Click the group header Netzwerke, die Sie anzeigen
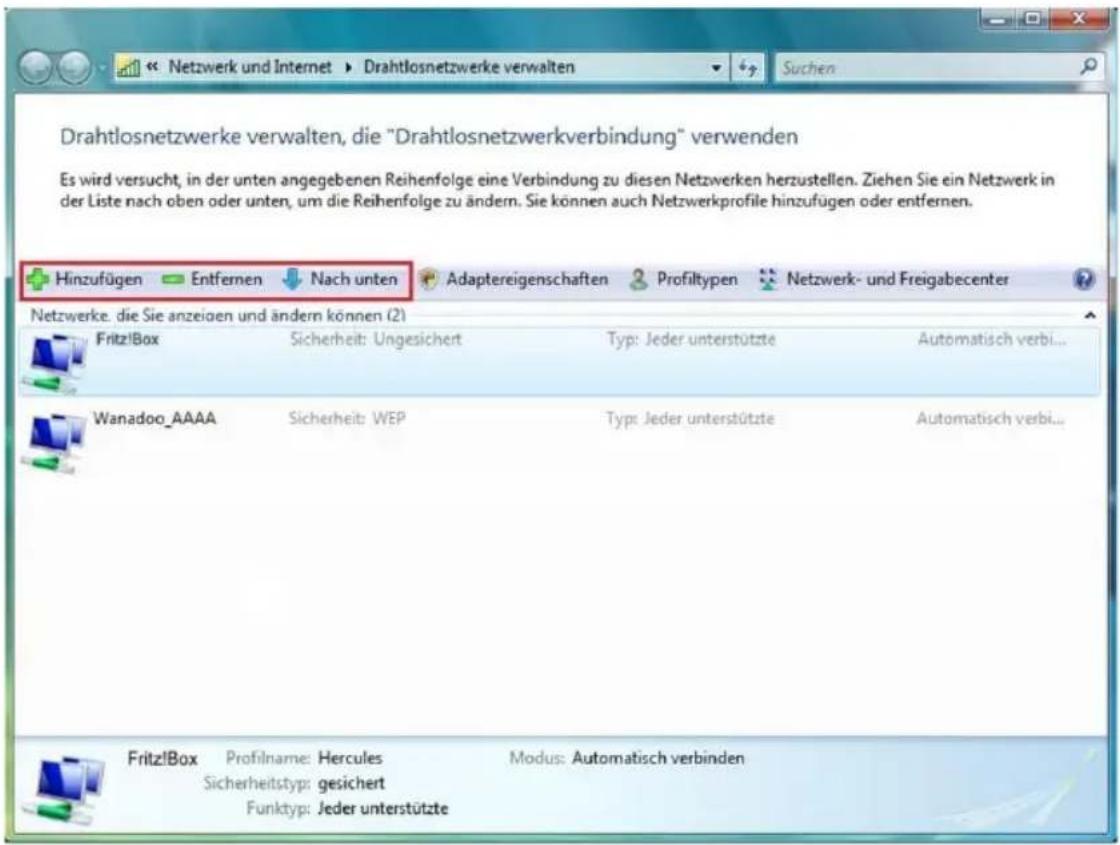Image resolution: width=1120 pixels, height=845 pixels. tap(218, 315)
